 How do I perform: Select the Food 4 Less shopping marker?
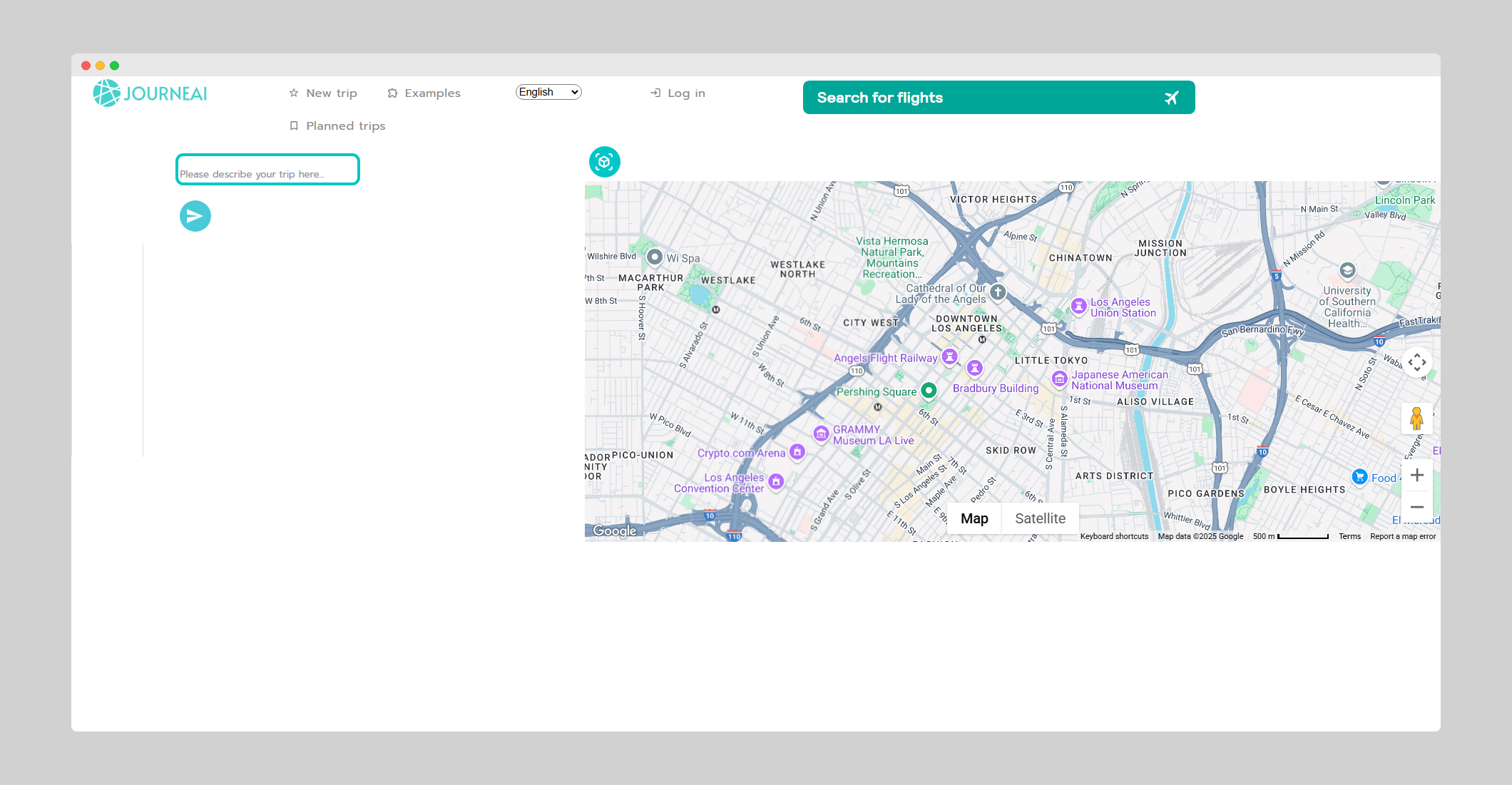point(1360,477)
